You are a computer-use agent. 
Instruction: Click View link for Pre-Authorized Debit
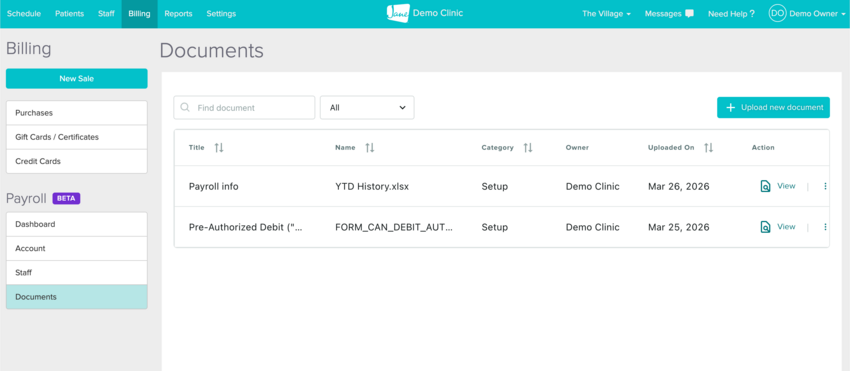(x=786, y=226)
